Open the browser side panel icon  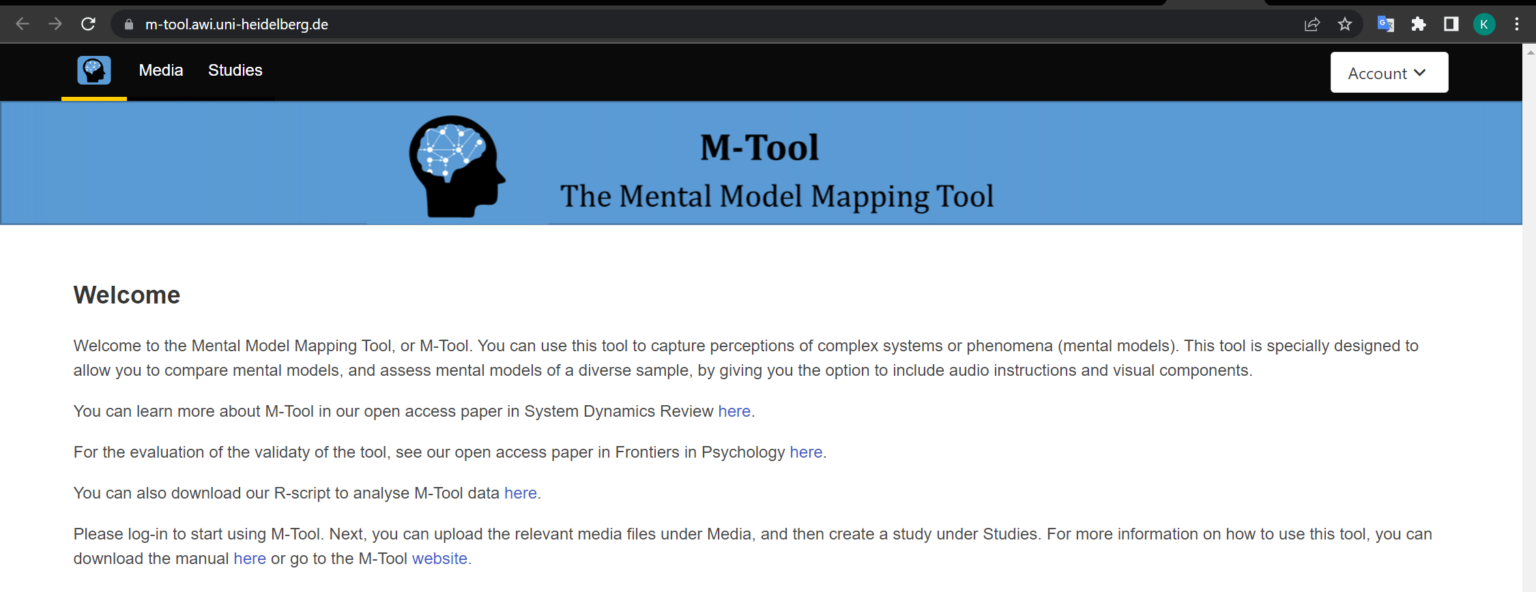(1451, 23)
